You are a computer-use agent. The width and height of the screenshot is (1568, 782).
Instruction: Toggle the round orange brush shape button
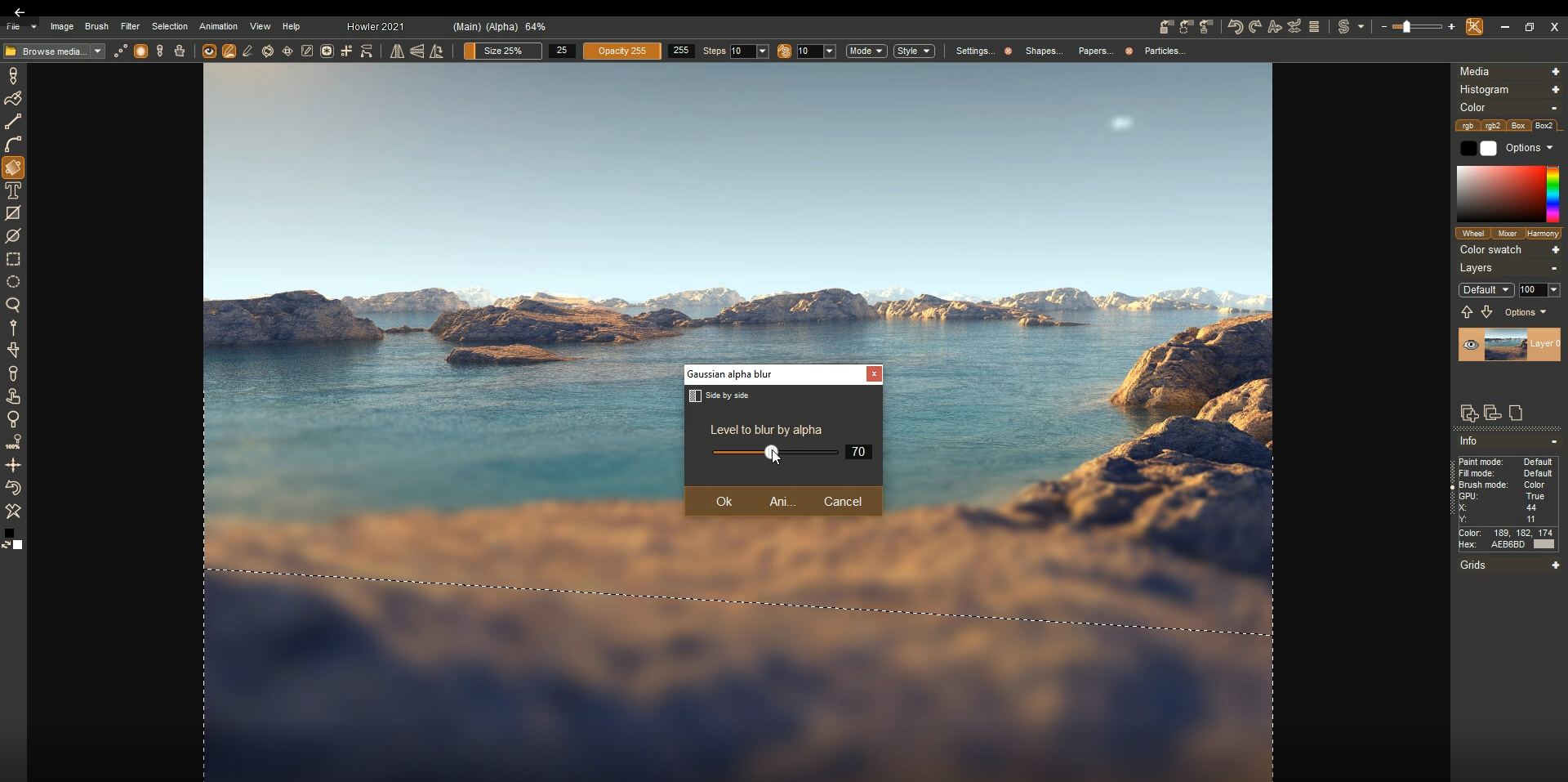coord(140,51)
